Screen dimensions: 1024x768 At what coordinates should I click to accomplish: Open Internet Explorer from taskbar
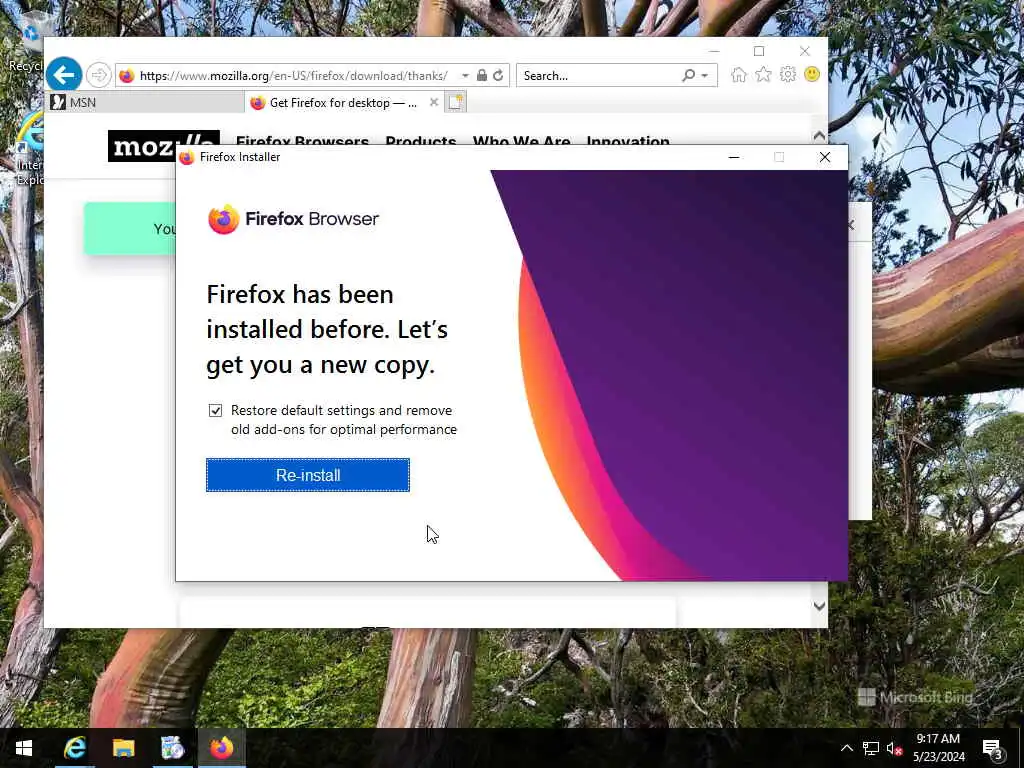click(x=74, y=748)
